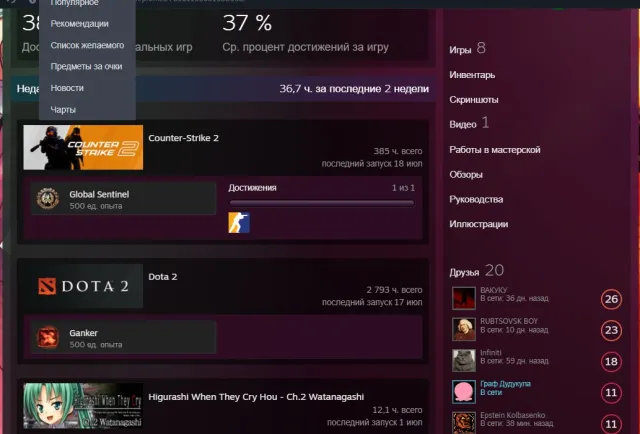Click Ср. процент достижений за игру label

coord(305,47)
